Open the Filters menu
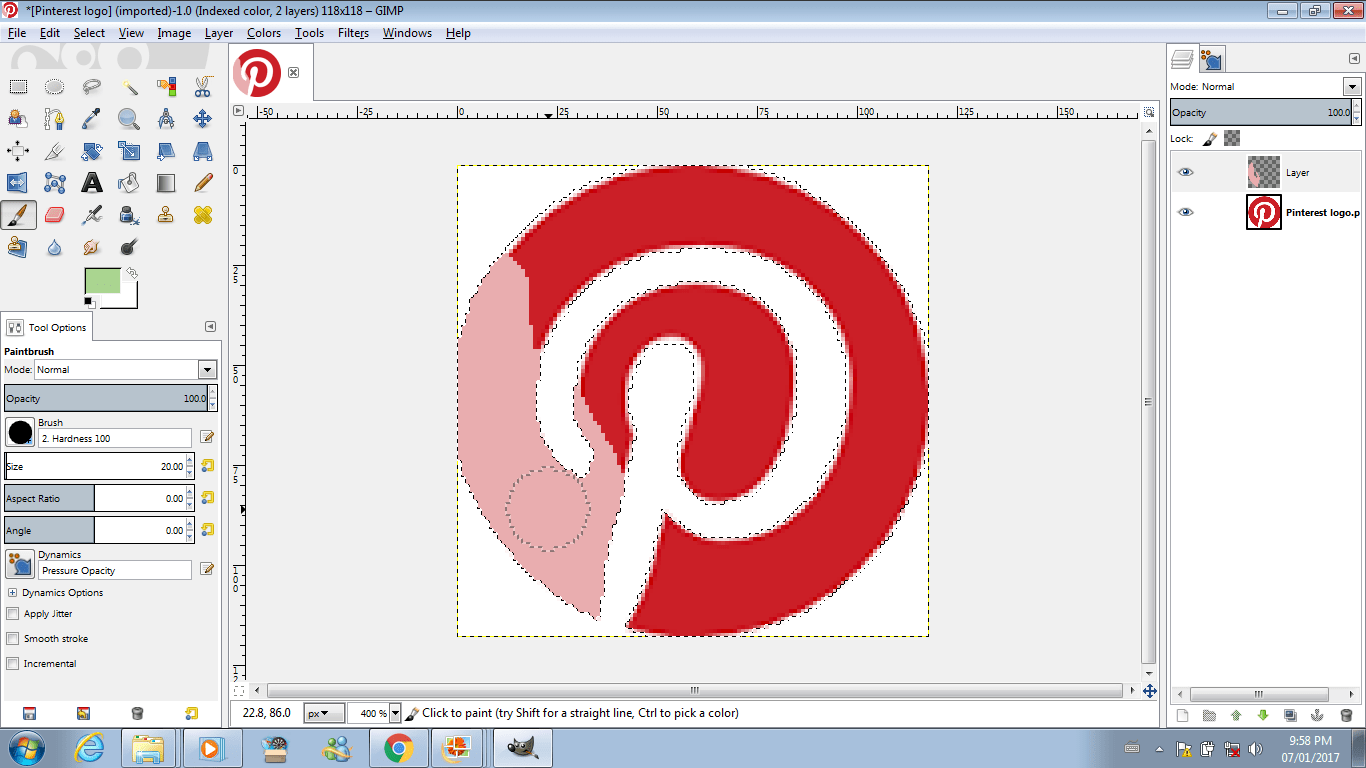 tap(353, 33)
